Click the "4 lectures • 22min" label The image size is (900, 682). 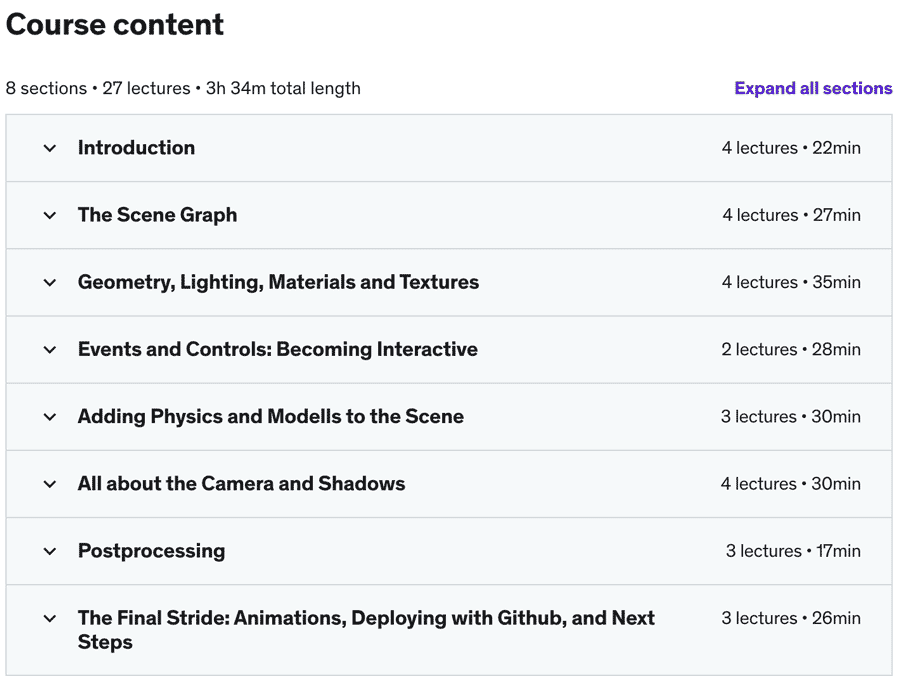pos(790,148)
